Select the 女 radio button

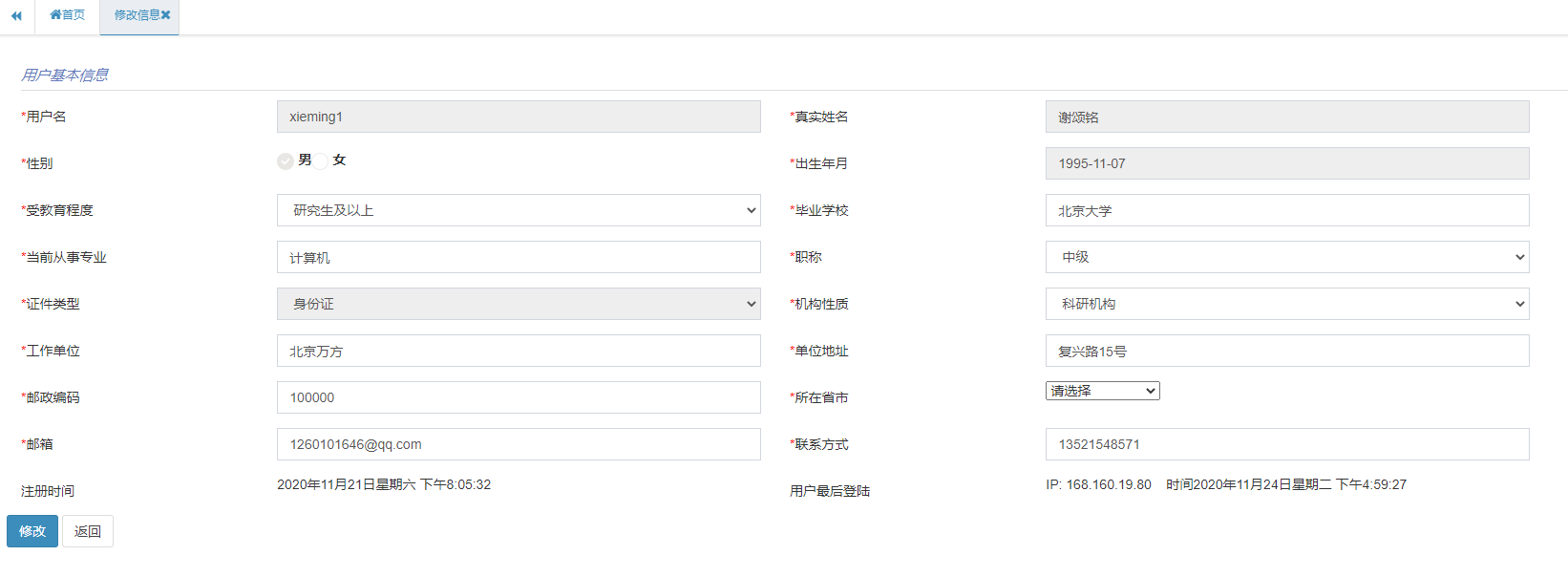tap(321, 161)
